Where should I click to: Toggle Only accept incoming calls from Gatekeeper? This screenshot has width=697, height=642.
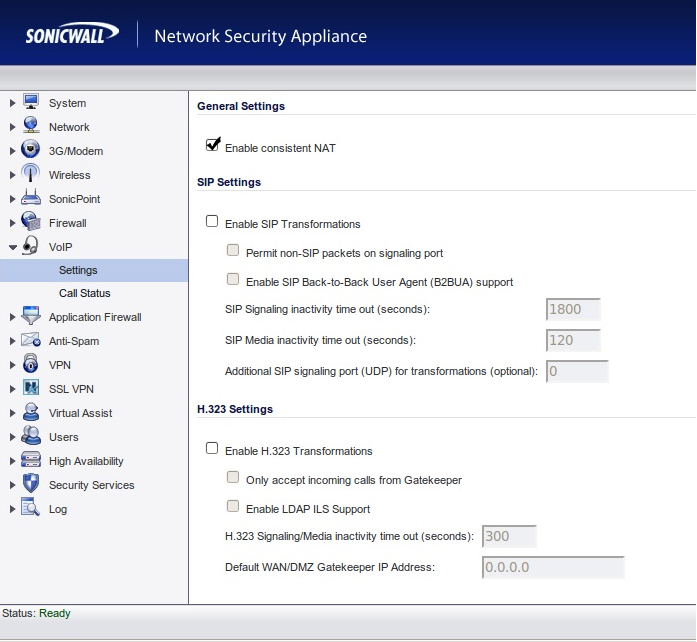233,477
